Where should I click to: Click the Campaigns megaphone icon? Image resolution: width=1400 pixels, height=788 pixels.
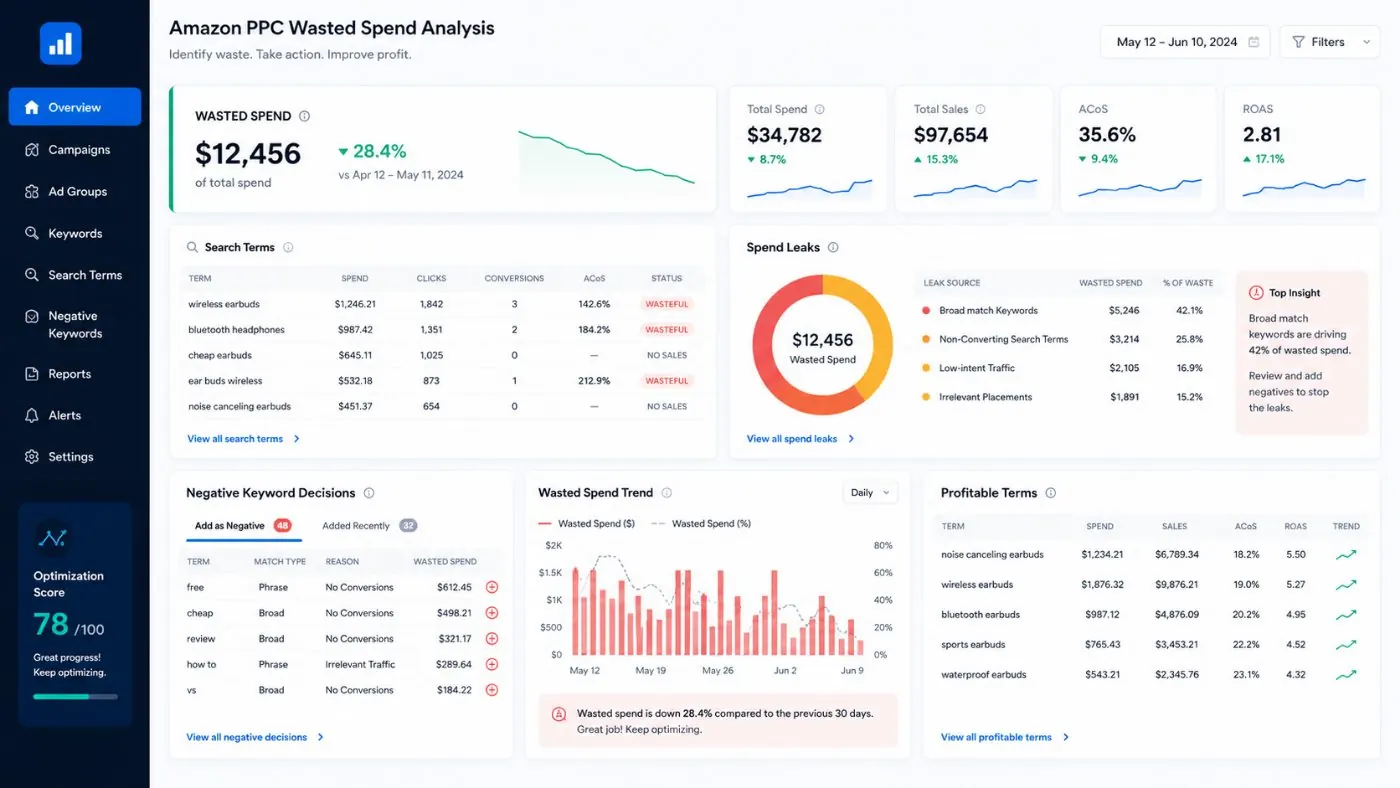[x=31, y=149]
